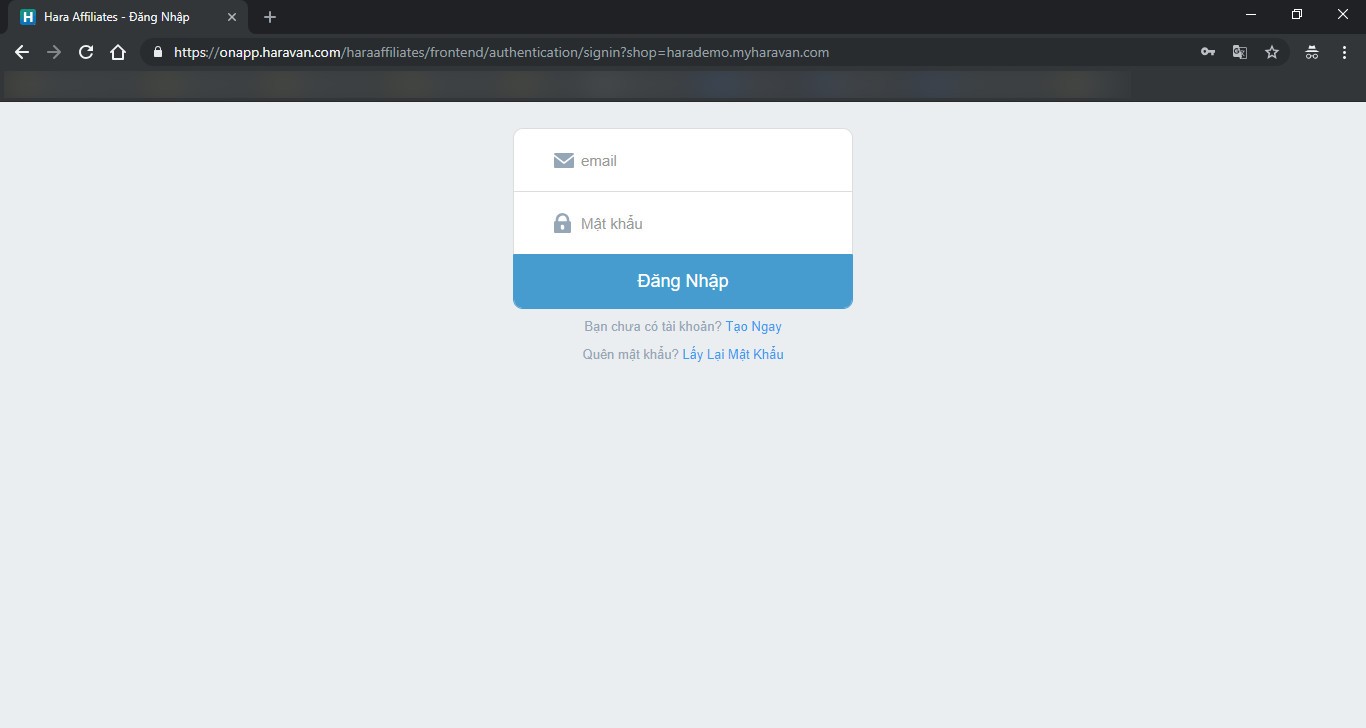Open the translate page icon
The height and width of the screenshot is (728, 1366).
[1240, 52]
